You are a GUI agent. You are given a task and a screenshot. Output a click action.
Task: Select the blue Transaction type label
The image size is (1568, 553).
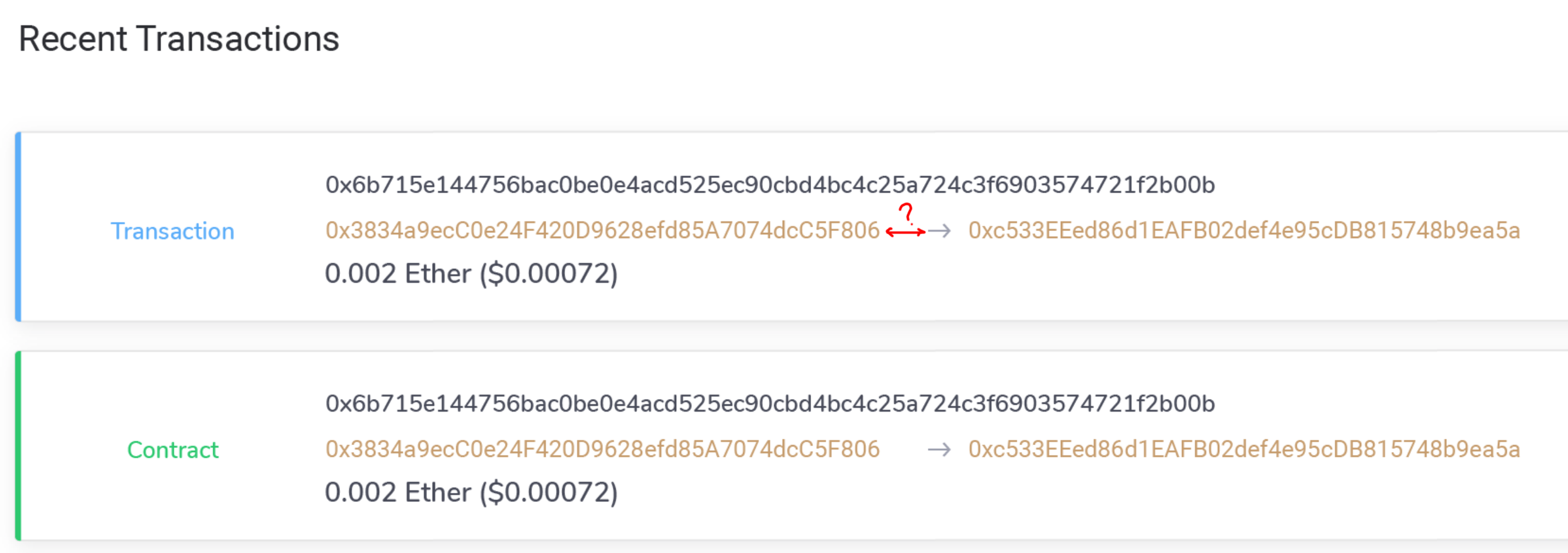pyautogui.click(x=173, y=231)
